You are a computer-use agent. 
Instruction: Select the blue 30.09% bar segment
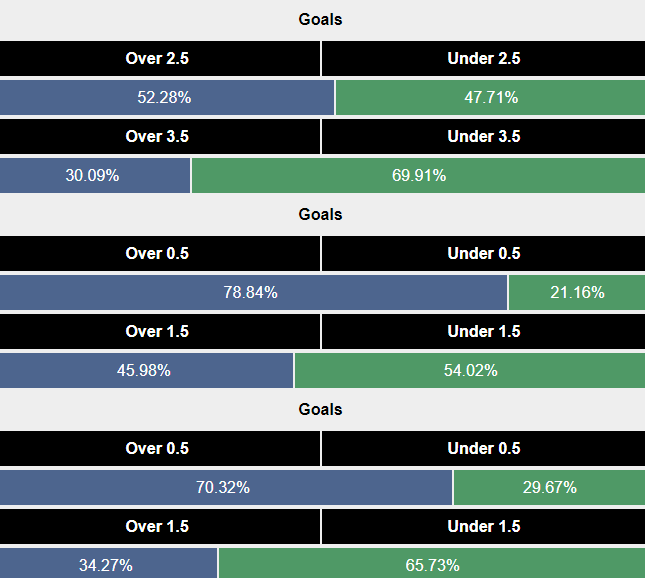tap(94, 175)
